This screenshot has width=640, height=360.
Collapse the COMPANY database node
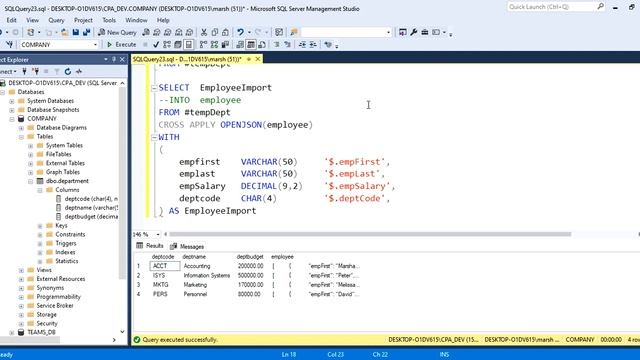[x=12, y=119]
